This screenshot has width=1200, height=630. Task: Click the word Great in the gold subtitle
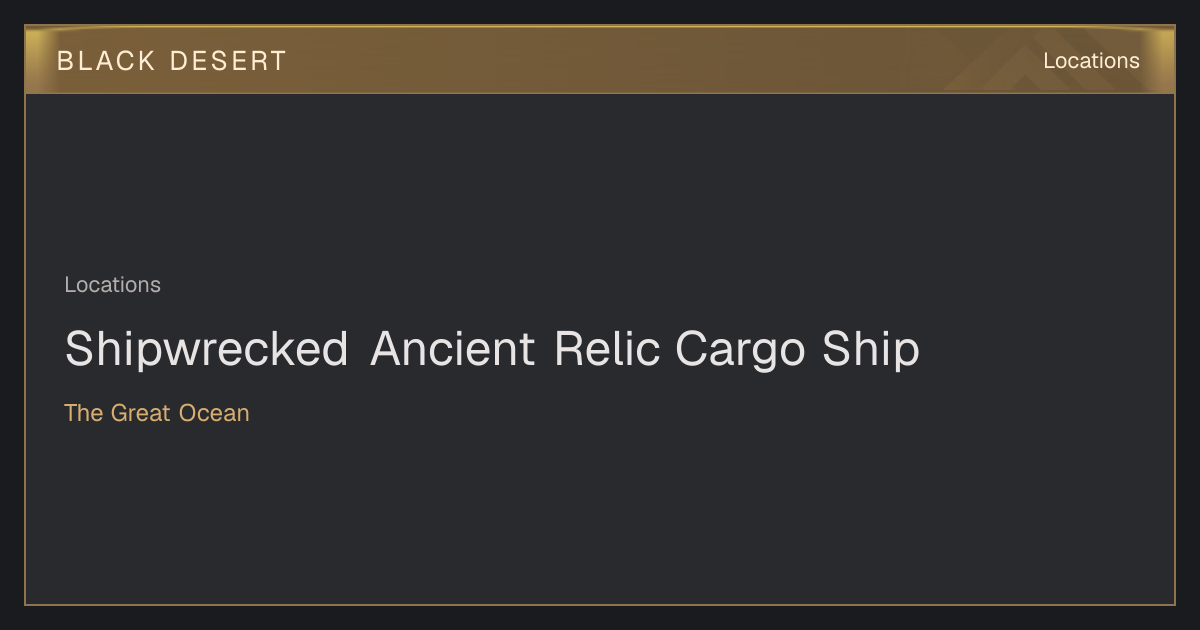click(141, 413)
